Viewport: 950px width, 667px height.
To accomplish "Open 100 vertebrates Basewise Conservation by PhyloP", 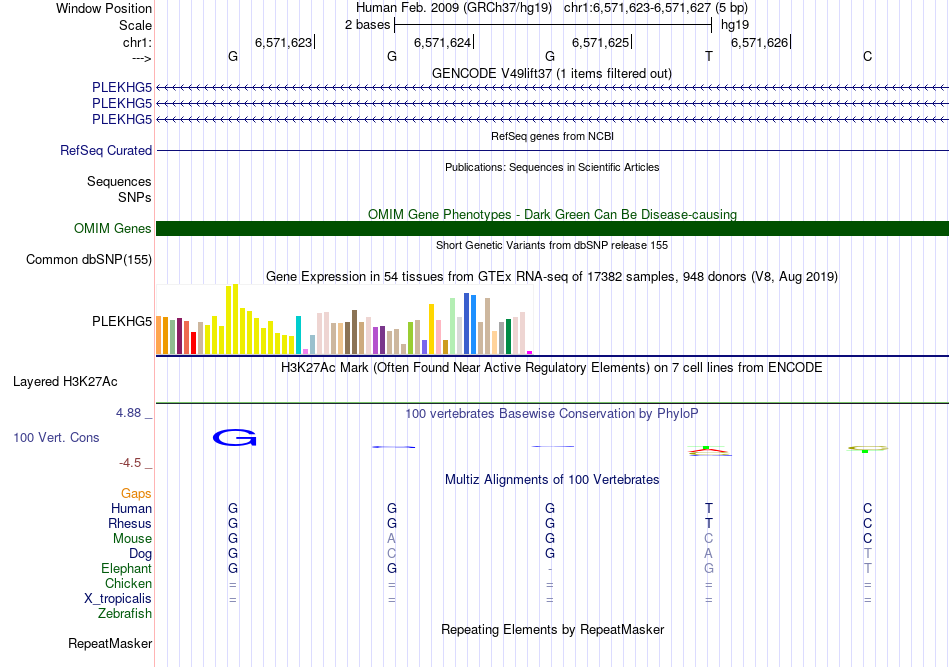I will [x=552, y=414].
